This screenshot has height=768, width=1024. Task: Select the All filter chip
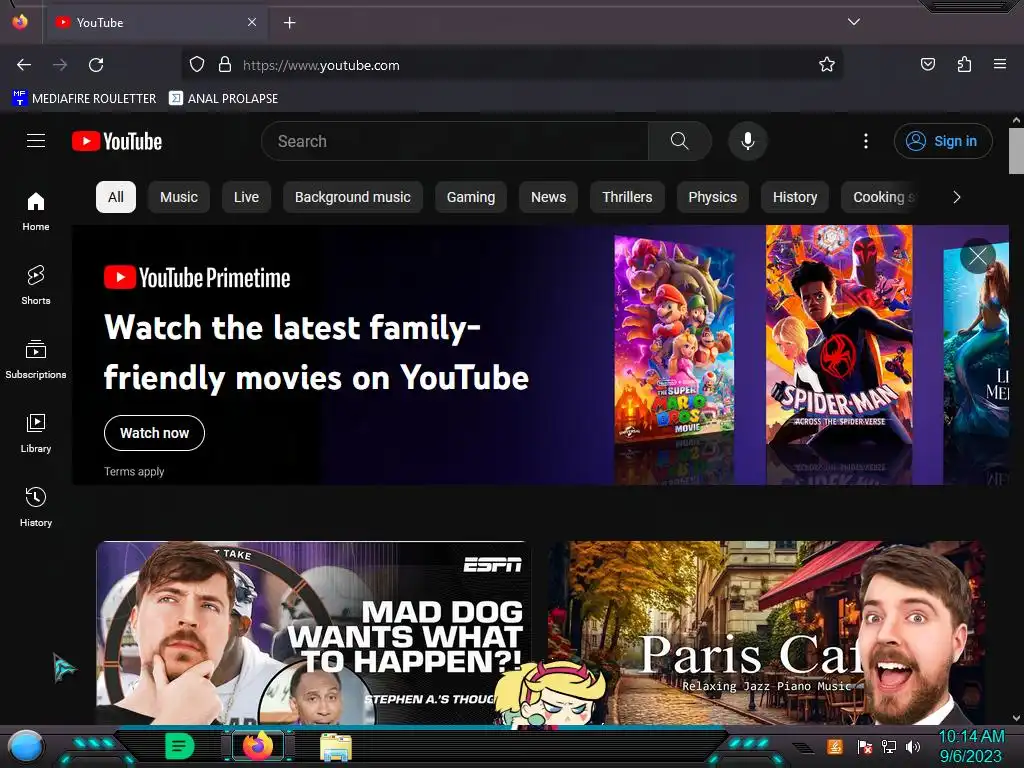(116, 197)
